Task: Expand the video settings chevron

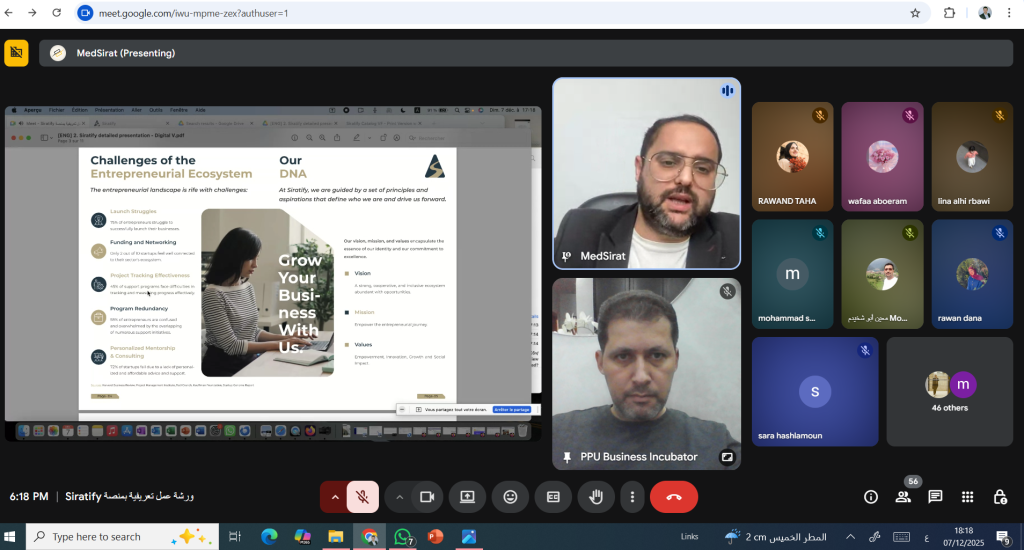Action: click(399, 496)
